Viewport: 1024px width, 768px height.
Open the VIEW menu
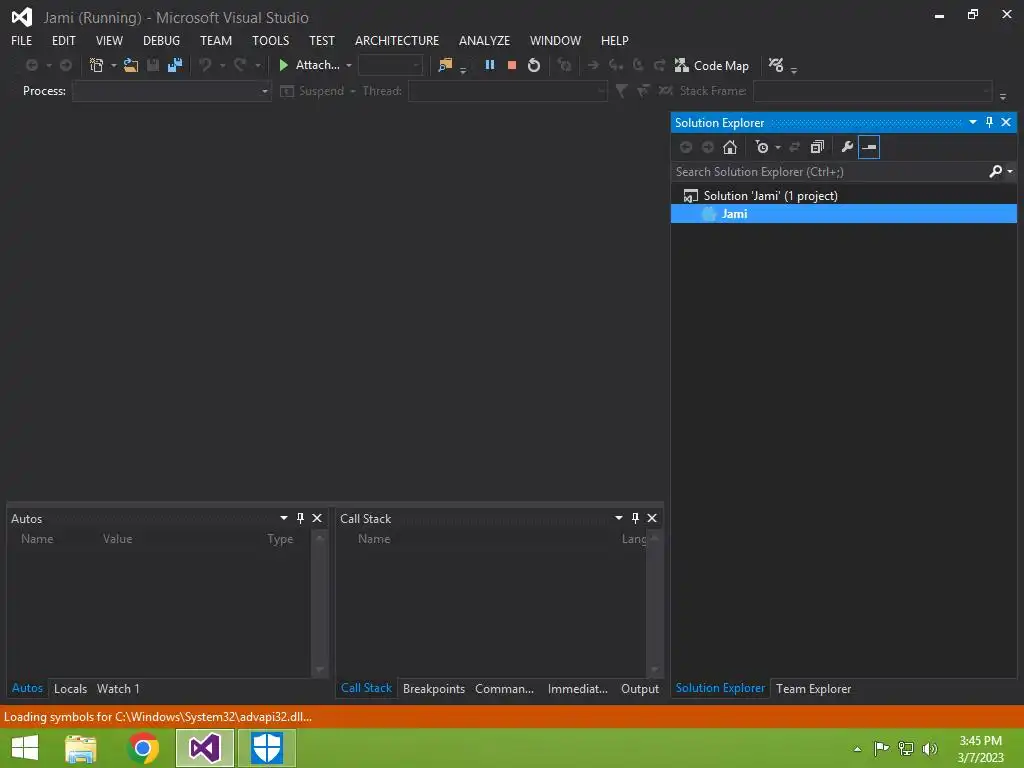coord(109,40)
